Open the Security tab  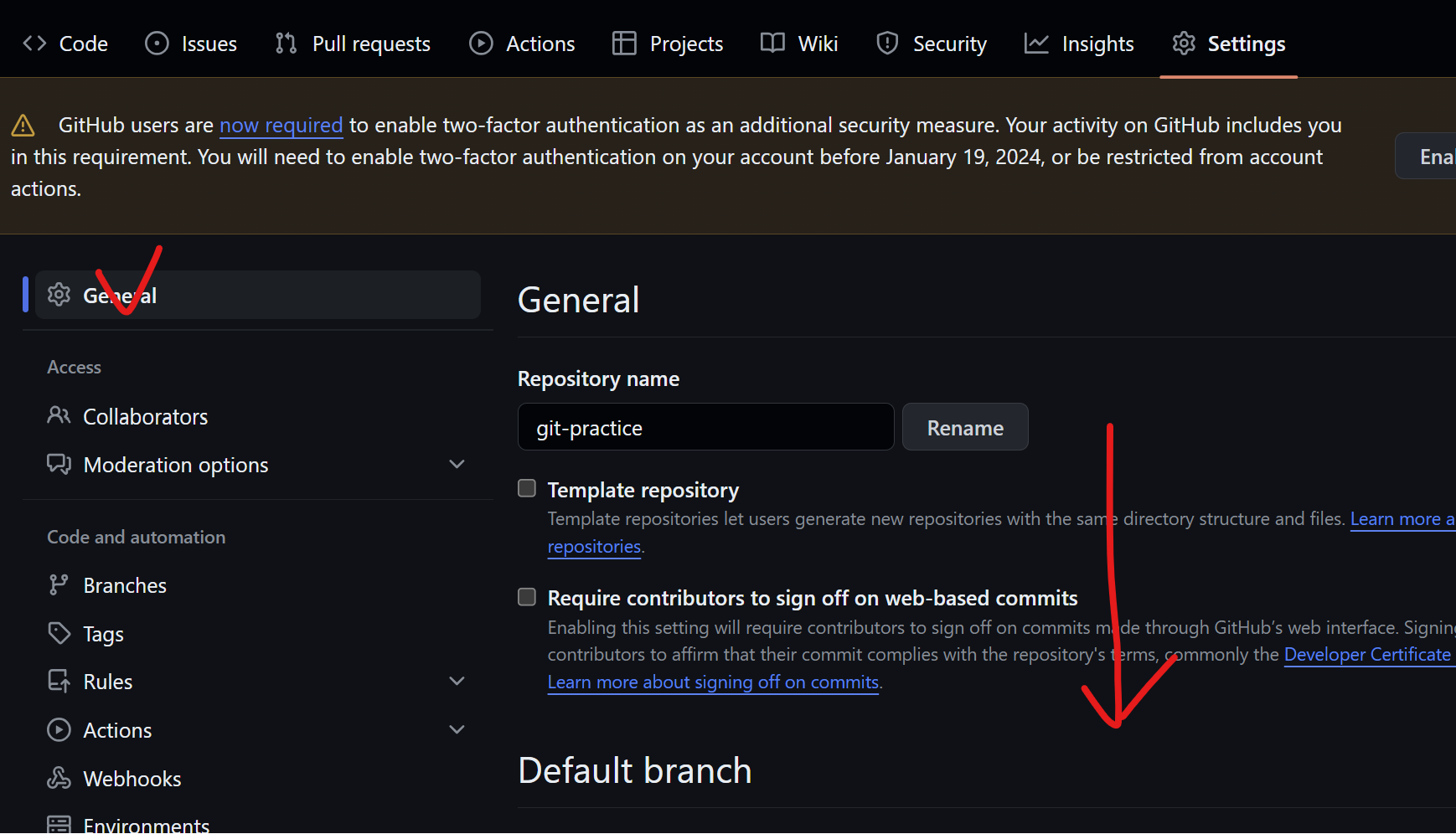pyautogui.click(x=932, y=44)
